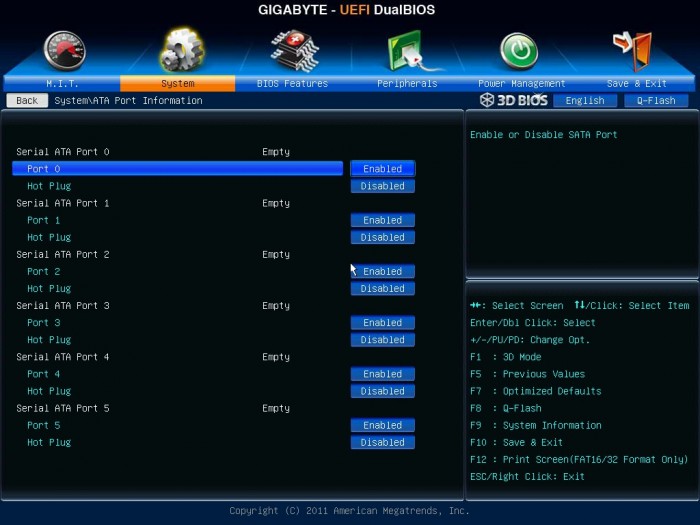The image size is (700, 525).
Task: Open the English language selector
Action: [585, 100]
